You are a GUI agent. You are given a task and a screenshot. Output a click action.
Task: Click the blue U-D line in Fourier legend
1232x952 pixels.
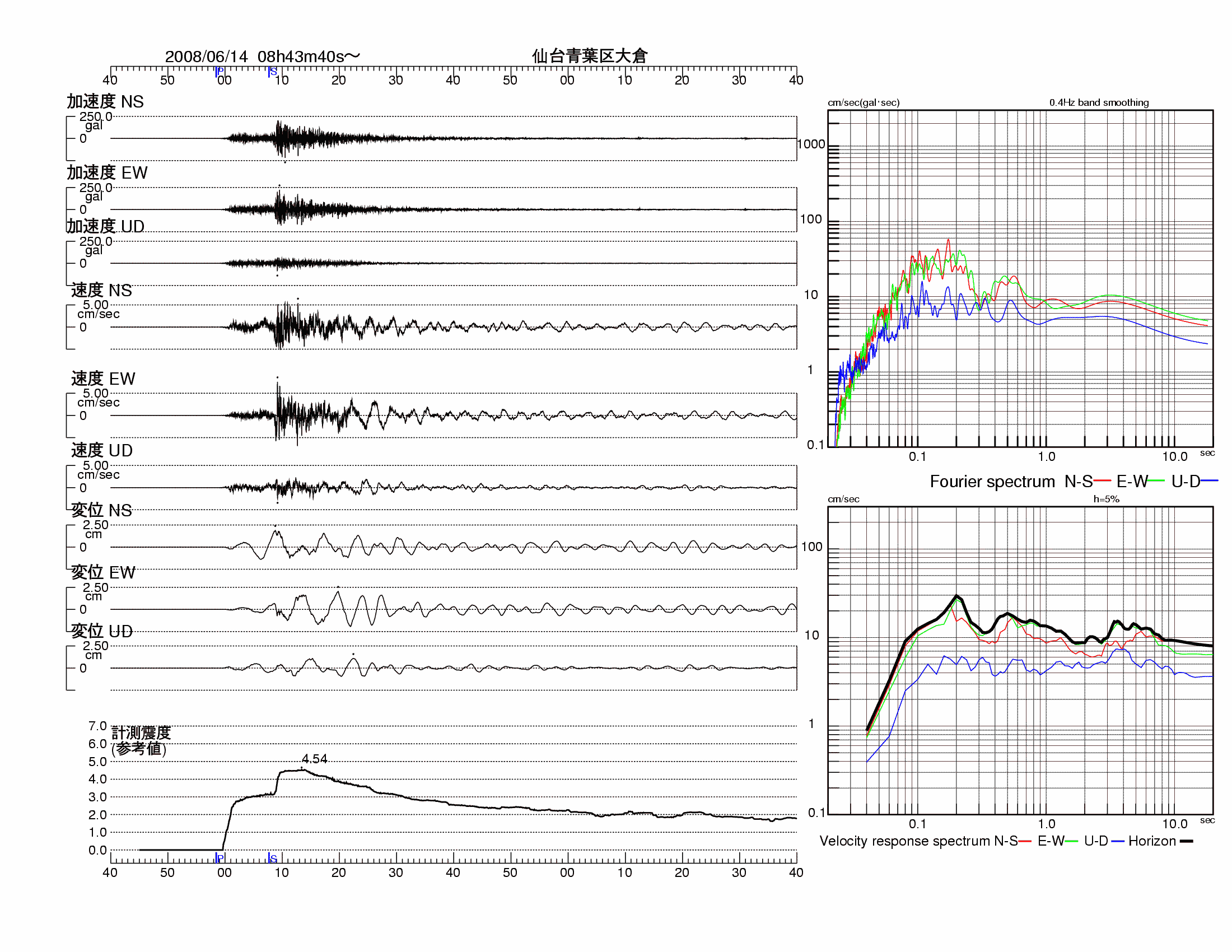pyautogui.click(x=1210, y=481)
